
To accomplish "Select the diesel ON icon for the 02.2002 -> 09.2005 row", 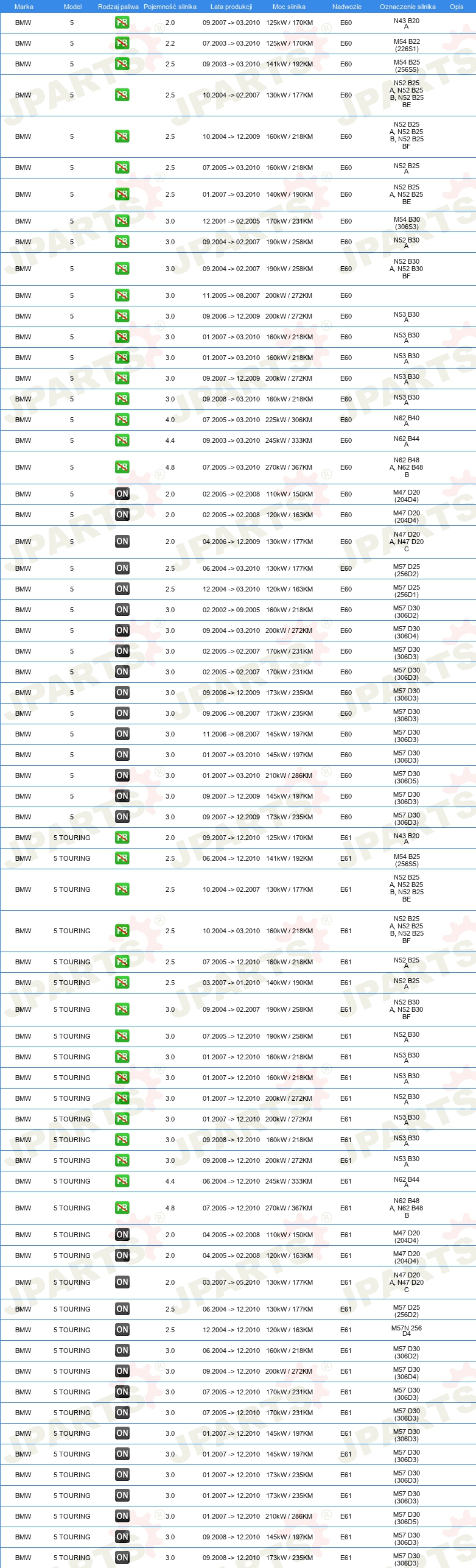I will [122, 610].
